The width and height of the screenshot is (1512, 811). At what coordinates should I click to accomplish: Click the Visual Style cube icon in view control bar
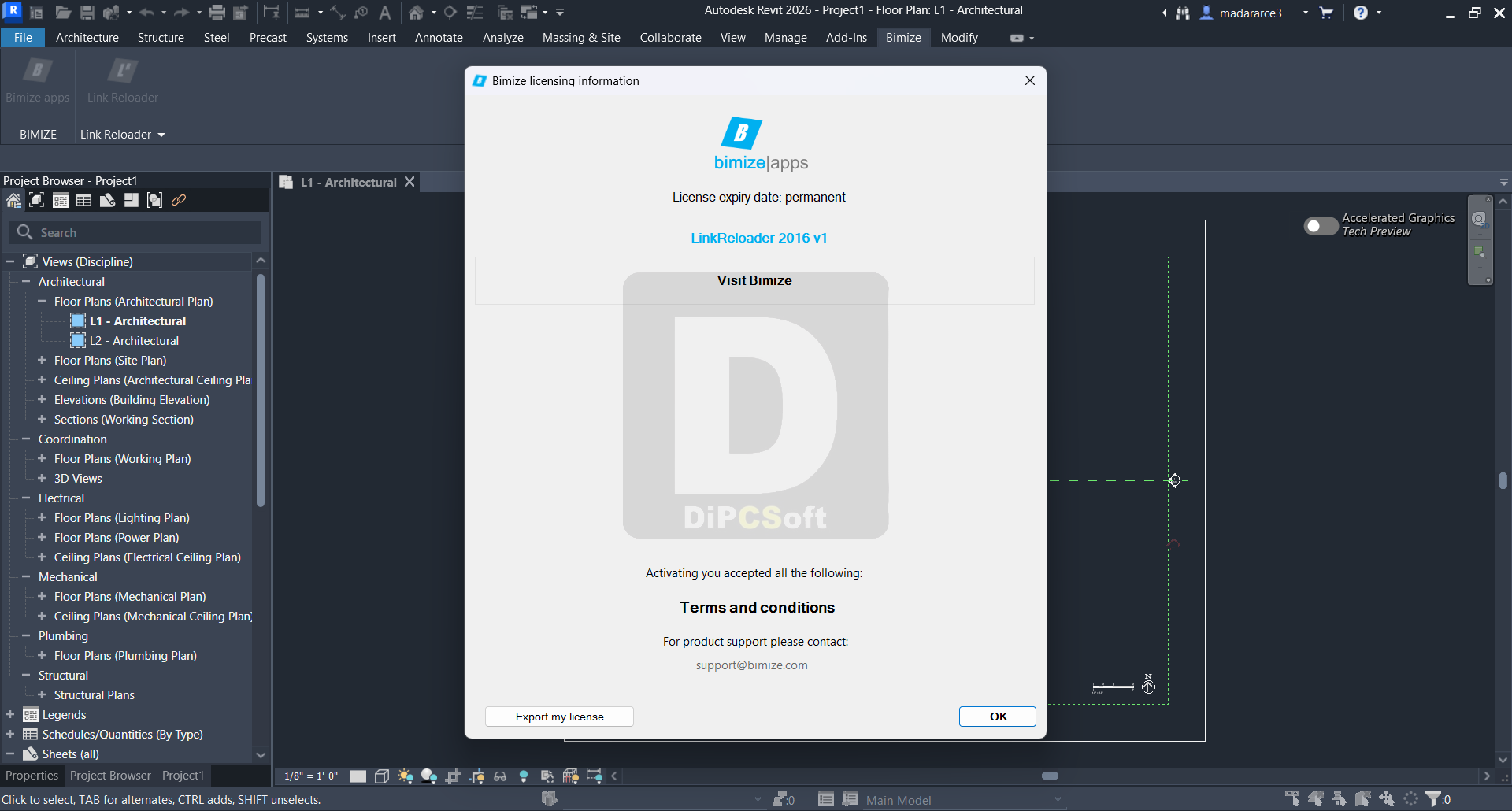[382, 776]
